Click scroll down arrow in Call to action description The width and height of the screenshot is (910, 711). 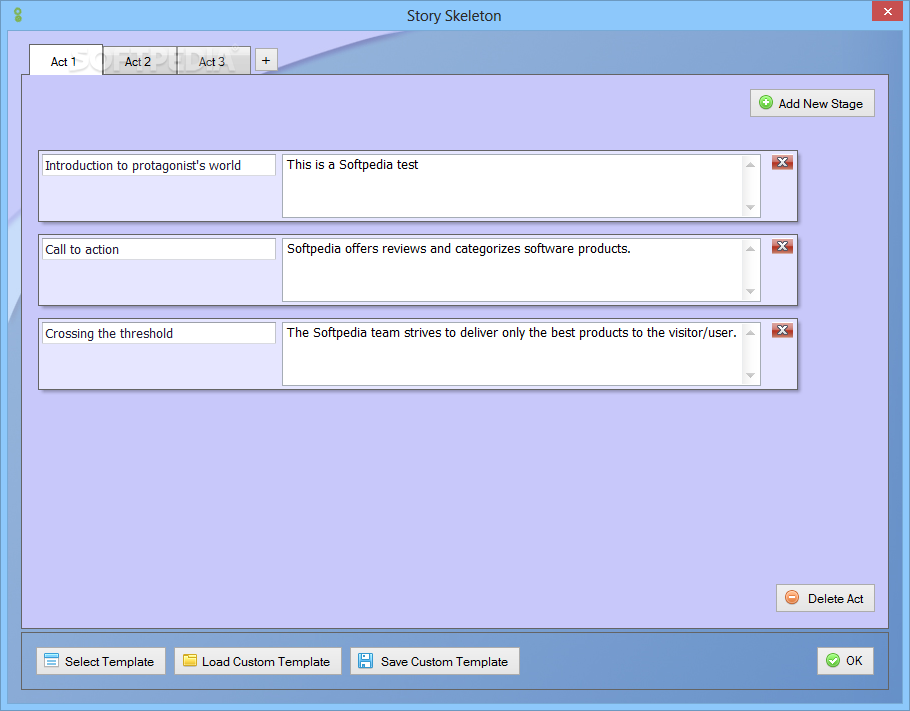(750, 291)
